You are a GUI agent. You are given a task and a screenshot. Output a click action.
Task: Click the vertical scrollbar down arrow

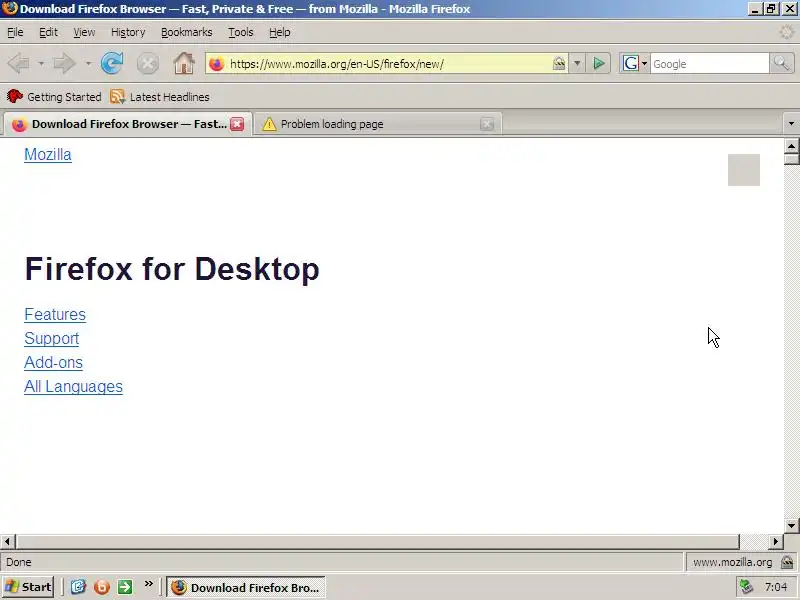click(x=791, y=526)
